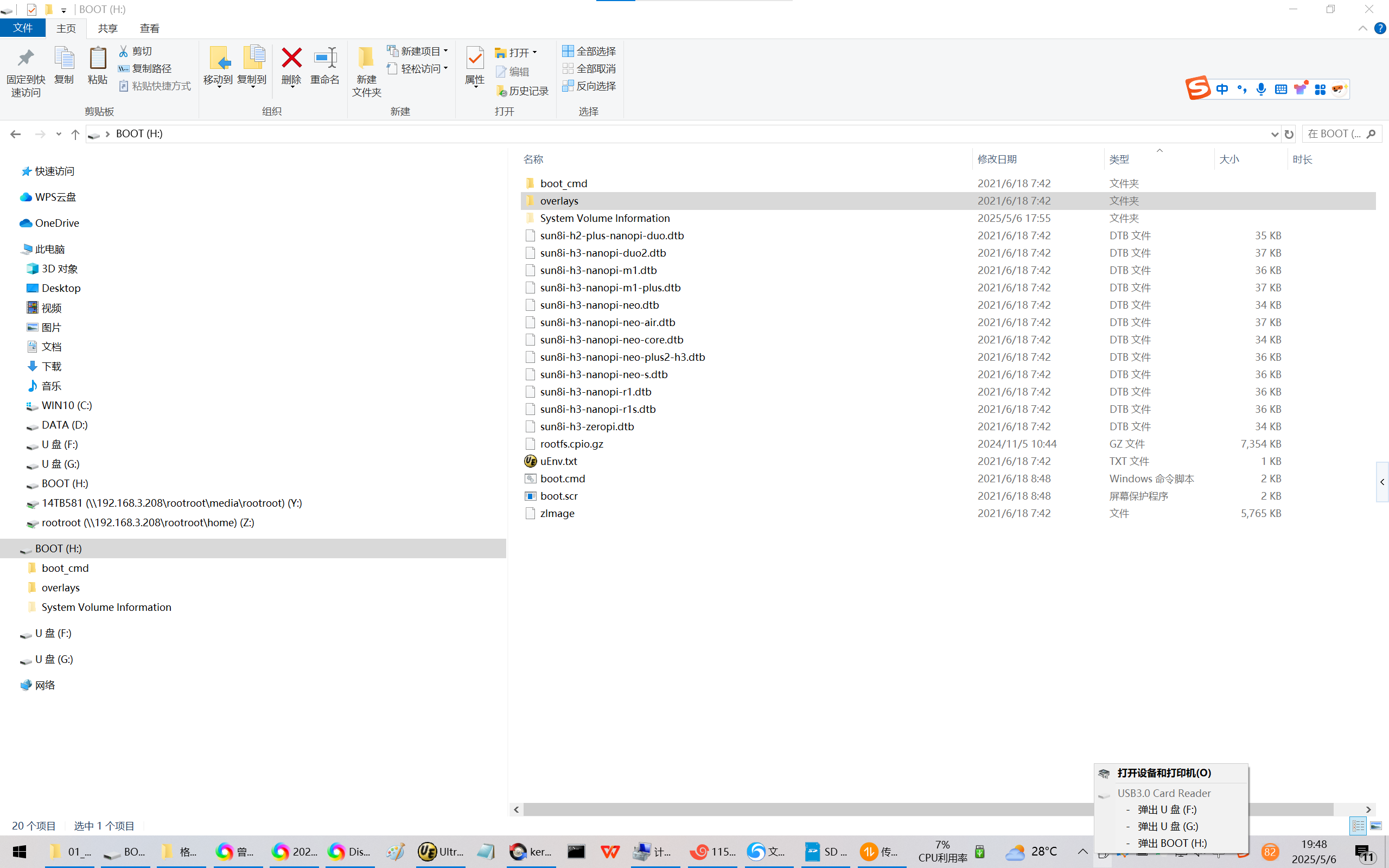Screen dimensions: 1389x868
Task: Click the Help question mark icon
Action: tap(1380, 28)
